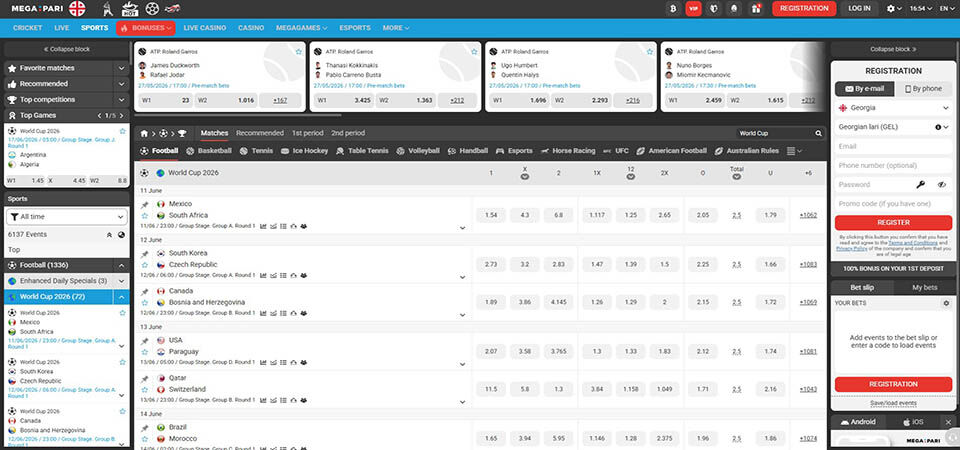The width and height of the screenshot is (960, 450).
Task: Star the Duckworth vs Jodar ATP card
Action: click(299, 52)
